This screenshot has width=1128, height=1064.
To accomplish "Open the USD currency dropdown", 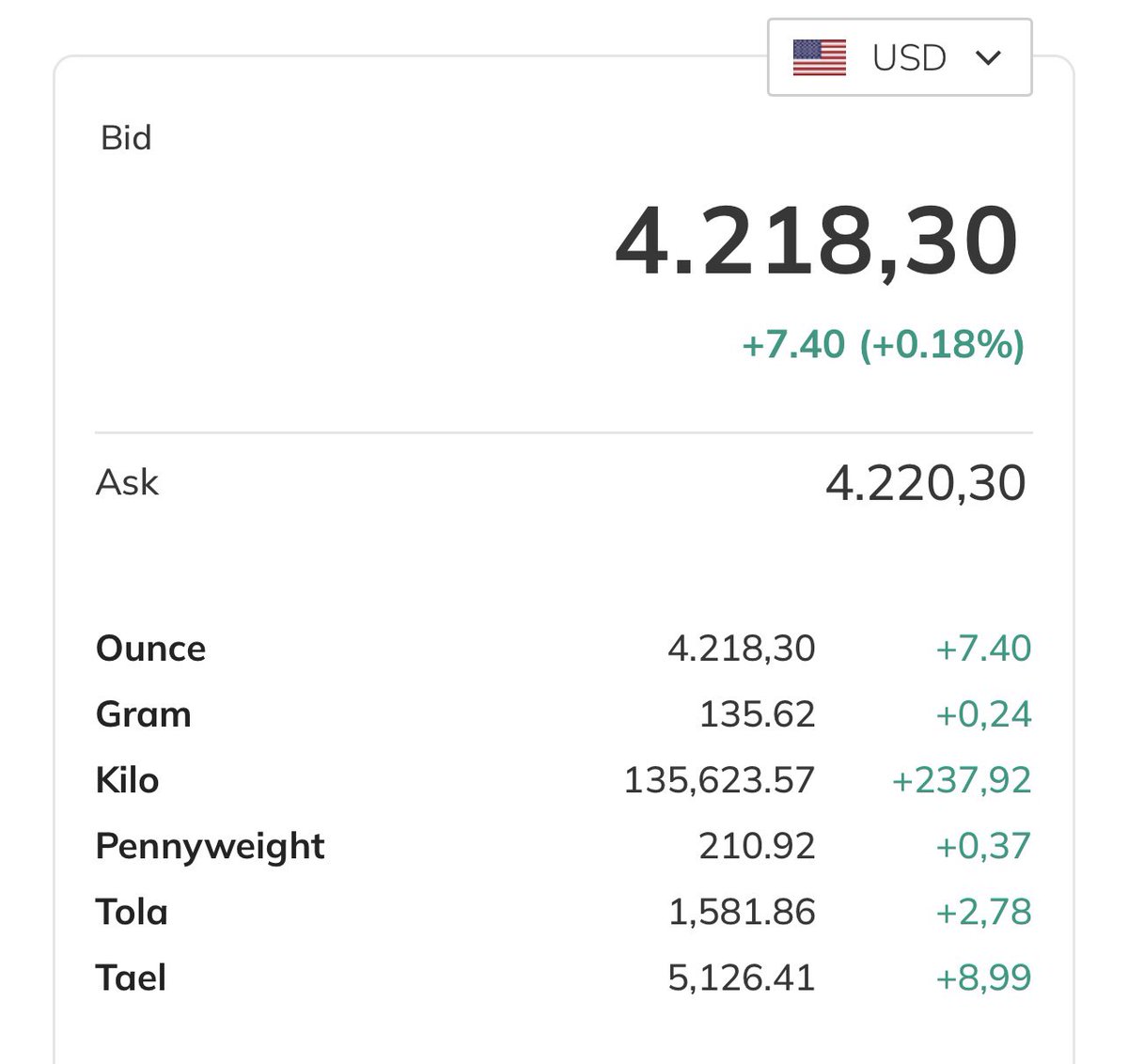I will tap(900, 57).
